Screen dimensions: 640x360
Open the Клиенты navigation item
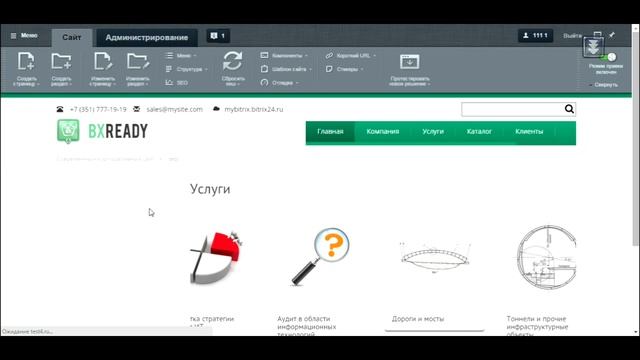click(x=529, y=132)
